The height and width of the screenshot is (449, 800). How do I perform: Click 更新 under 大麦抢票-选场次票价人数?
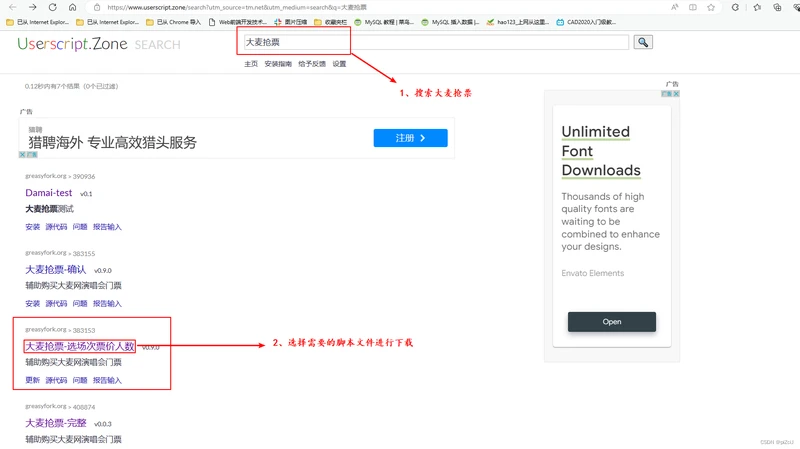(33, 380)
